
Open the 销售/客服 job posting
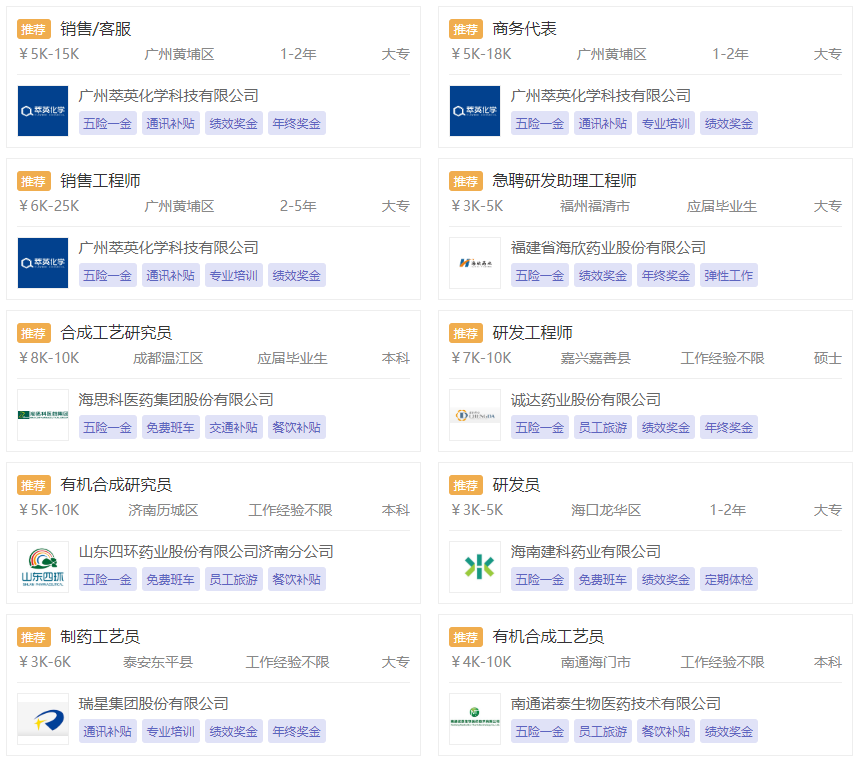click(95, 29)
